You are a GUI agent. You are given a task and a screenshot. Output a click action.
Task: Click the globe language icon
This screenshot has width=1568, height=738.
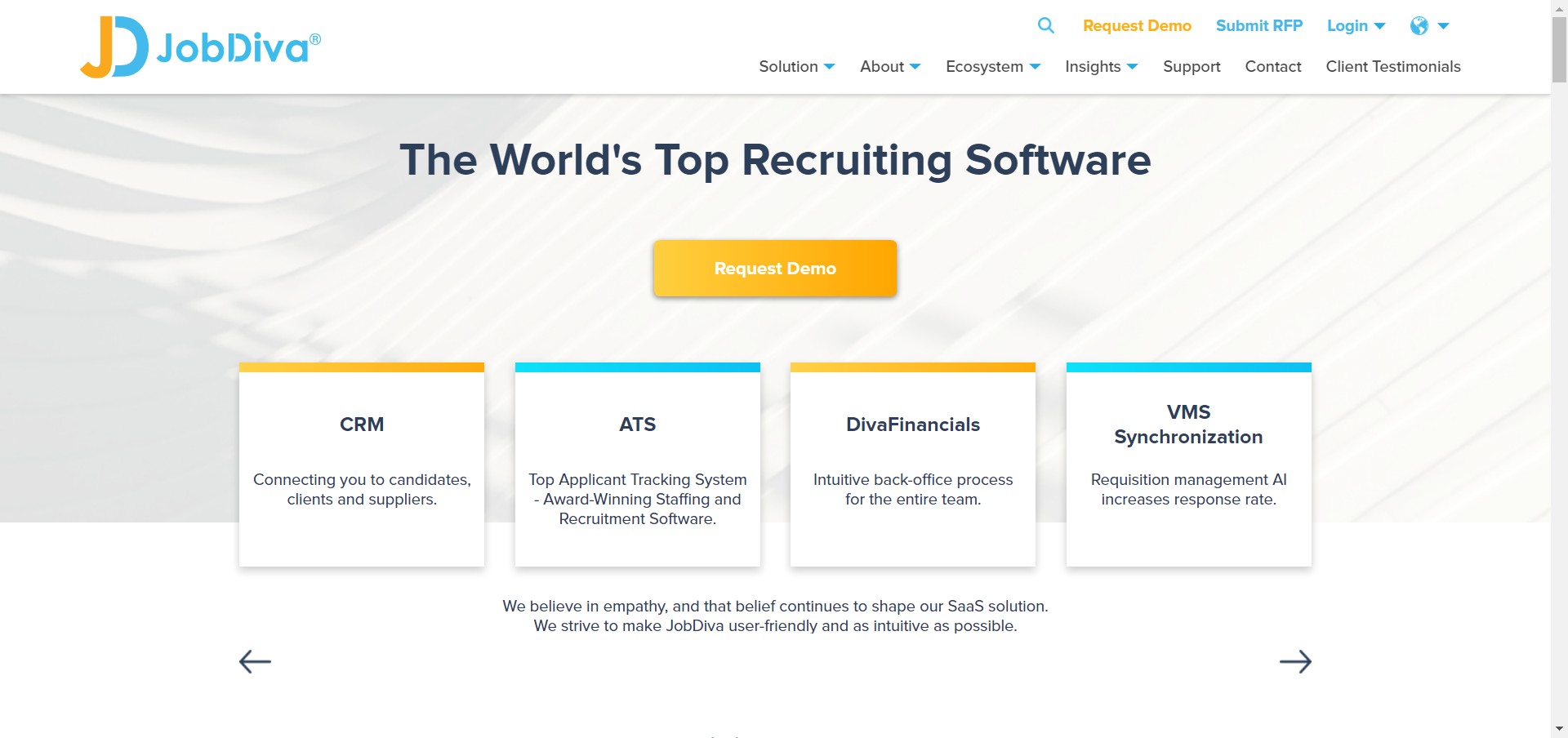pos(1419,26)
